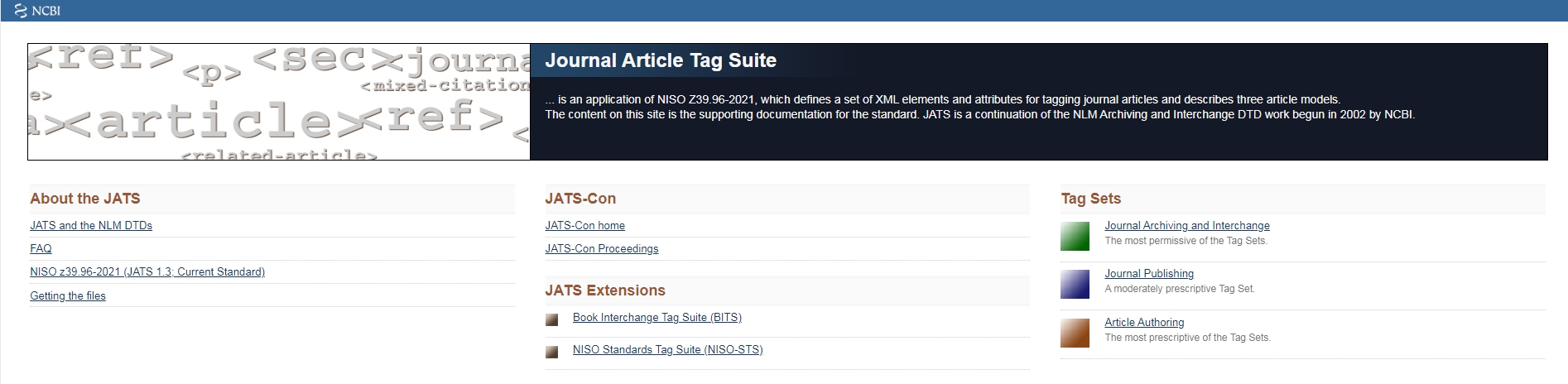
Task: Open the Article Authoring tag set
Action: 1144,322
